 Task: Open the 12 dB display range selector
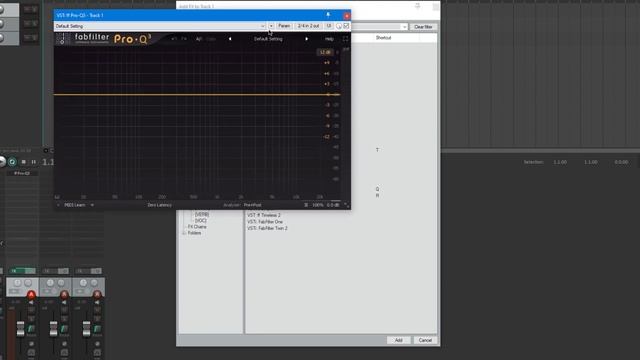(x=325, y=52)
